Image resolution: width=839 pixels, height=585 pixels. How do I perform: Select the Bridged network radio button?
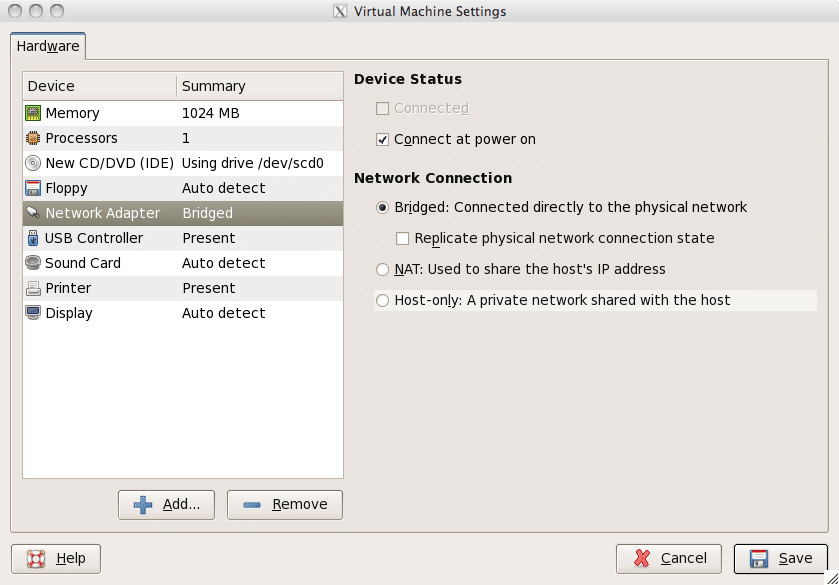tap(382, 207)
